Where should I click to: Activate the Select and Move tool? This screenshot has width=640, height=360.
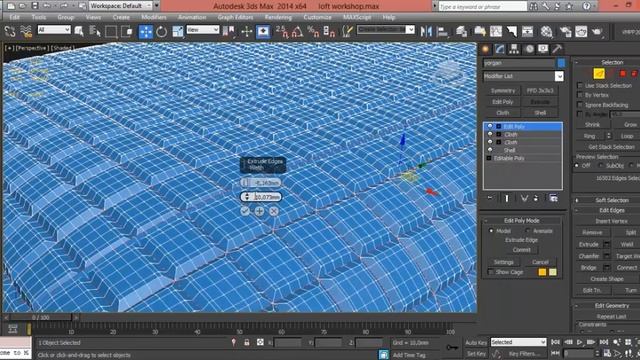coord(146,31)
